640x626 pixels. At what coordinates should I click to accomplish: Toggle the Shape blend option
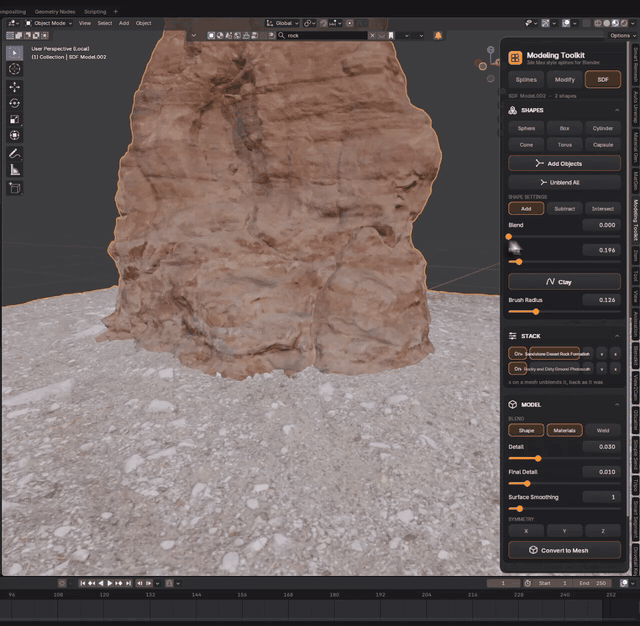tap(526, 431)
